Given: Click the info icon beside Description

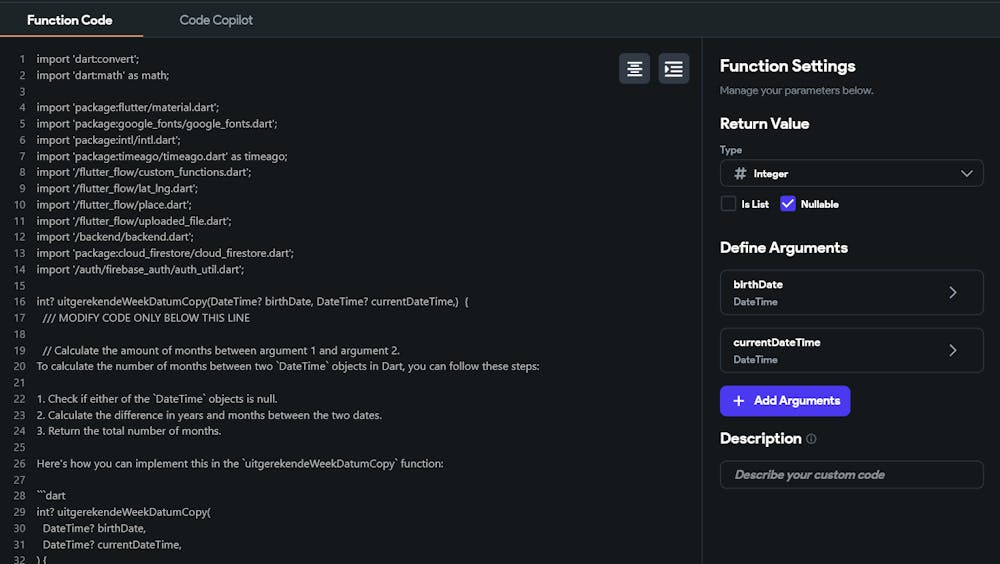Looking at the screenshot, I should click(811, 439).
